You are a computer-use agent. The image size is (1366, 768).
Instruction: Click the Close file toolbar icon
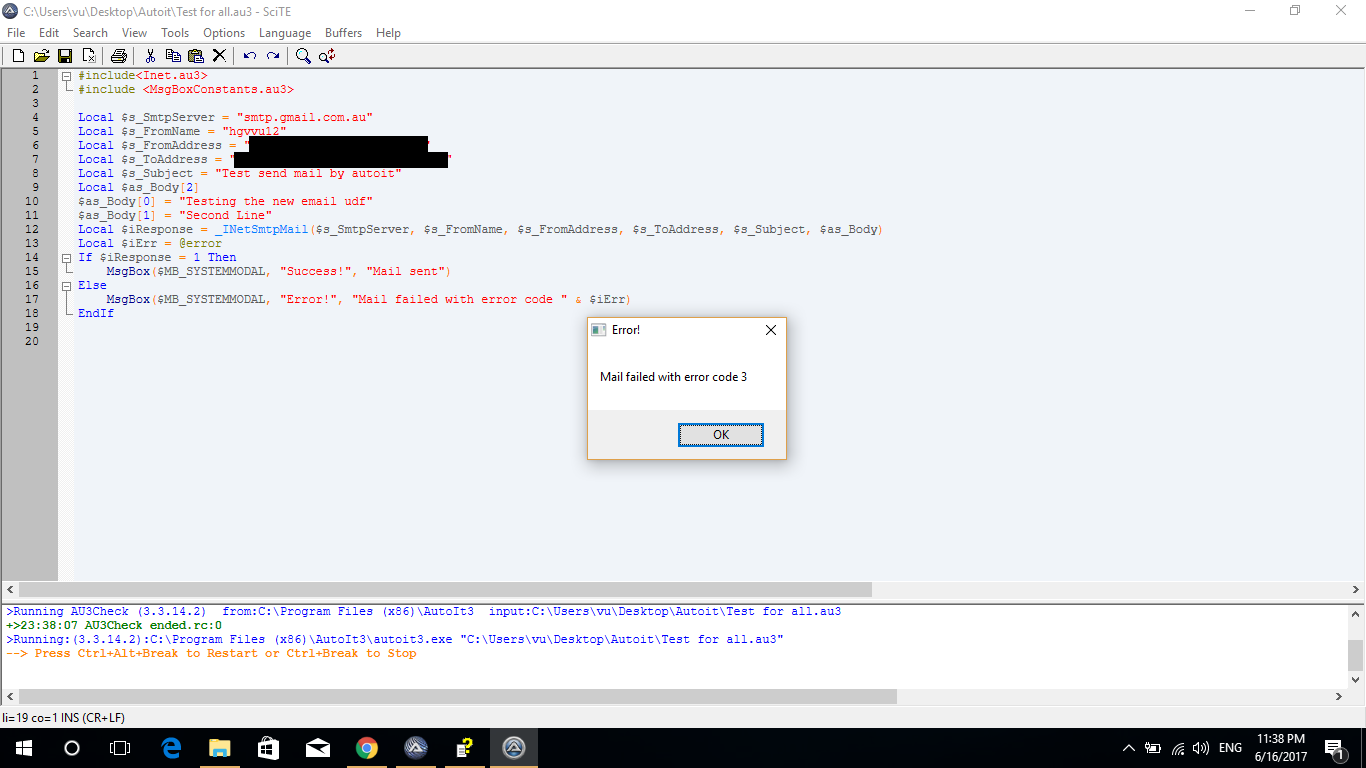pyautogui.click(x=89, y=56)
